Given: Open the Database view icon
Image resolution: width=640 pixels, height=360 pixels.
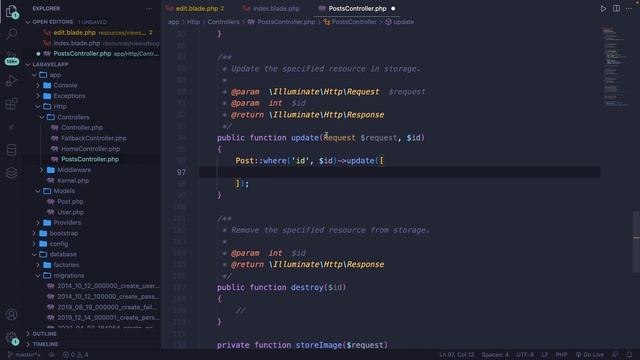Looking at the screenshot, I should click(11, 150).
